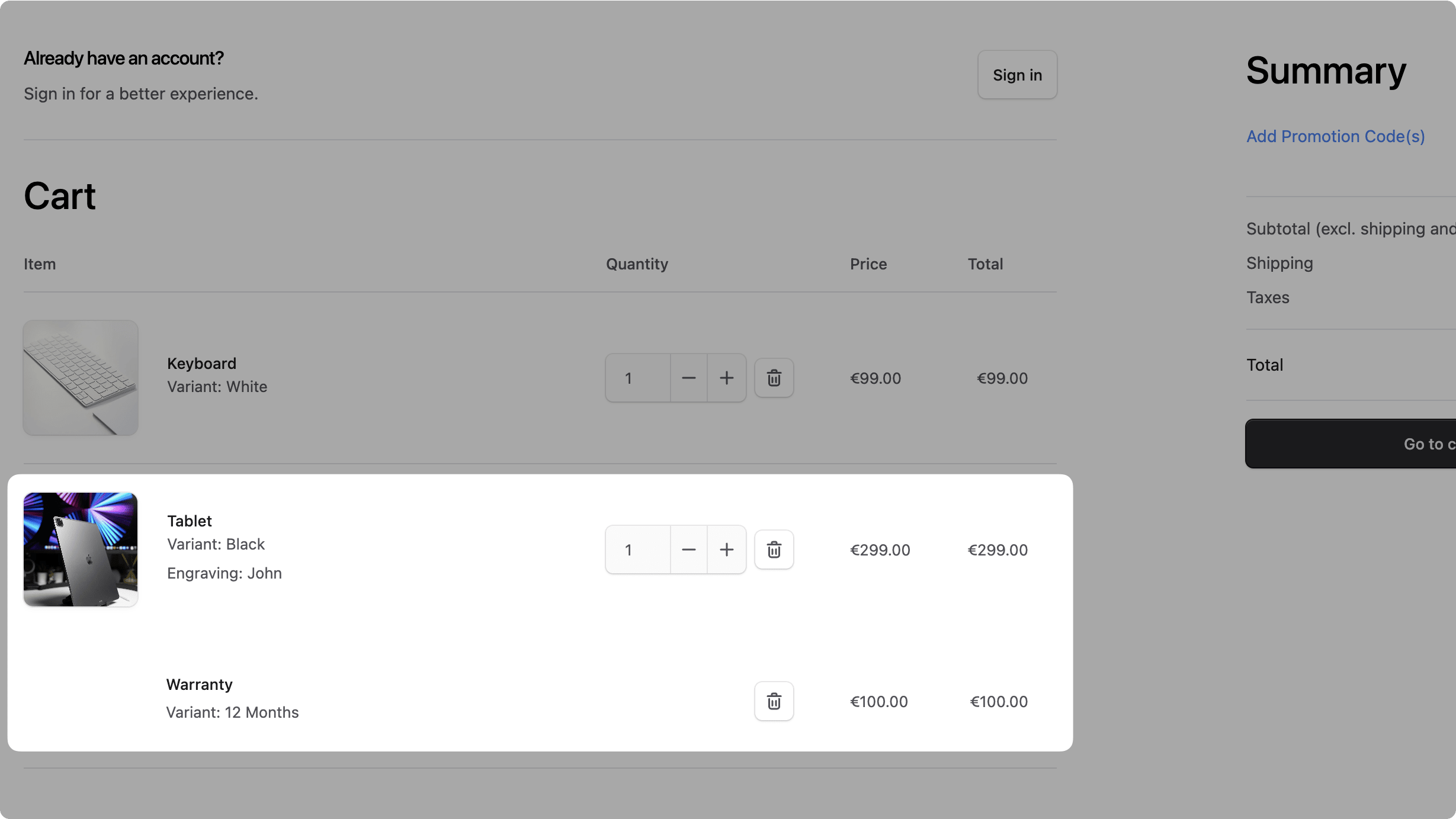Click the Shipping row in the Summary
Image resolution: width=1456 pixels, height=819 pixels.
coord(1279,263)
